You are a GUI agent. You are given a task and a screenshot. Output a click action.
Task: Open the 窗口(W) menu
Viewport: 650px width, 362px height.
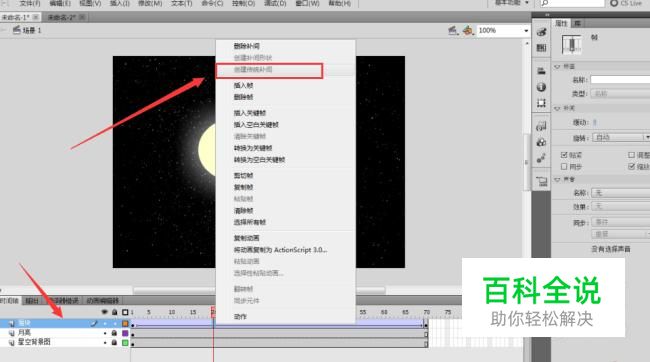point(308,3)
